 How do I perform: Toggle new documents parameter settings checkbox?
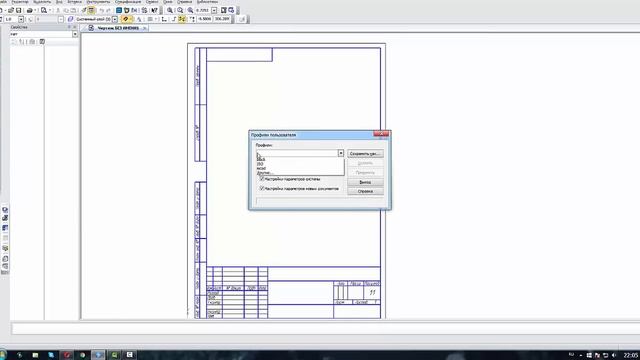click(x=262, y=189)
